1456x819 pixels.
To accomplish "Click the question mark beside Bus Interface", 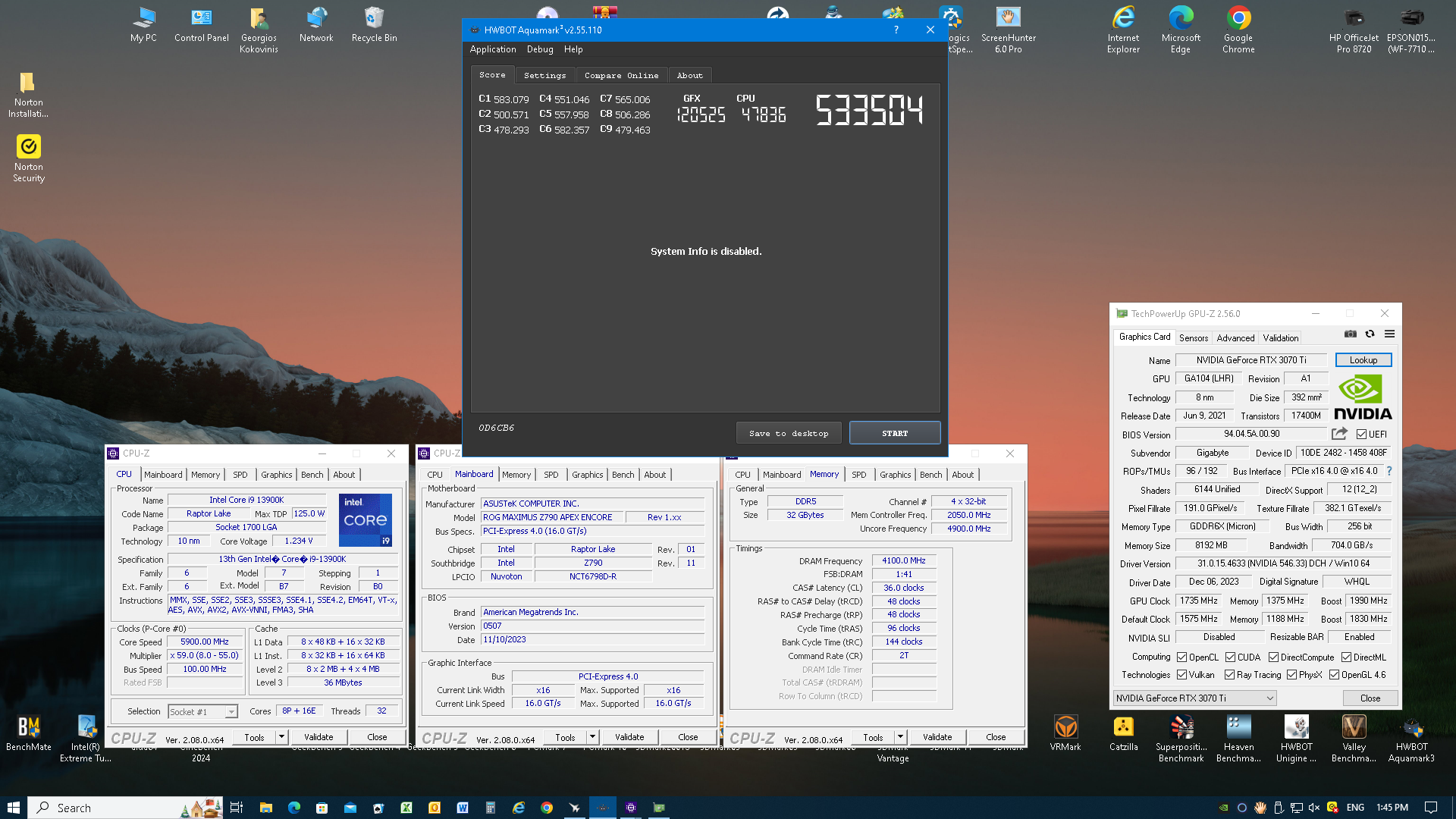I will pyautogui.click(x=1389, y=471).
